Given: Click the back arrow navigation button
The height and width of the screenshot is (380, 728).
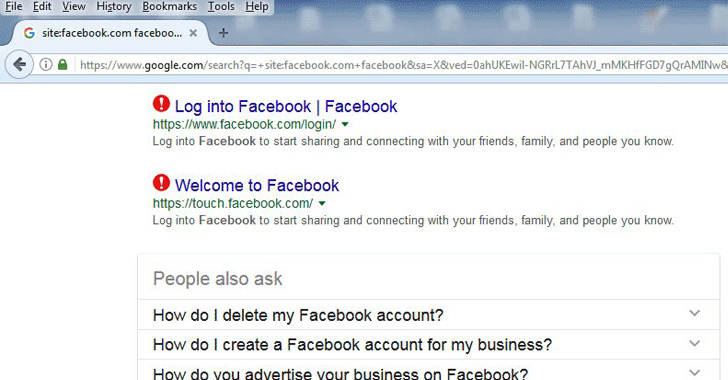Looking at the screenshot, I should coord(19,64).
